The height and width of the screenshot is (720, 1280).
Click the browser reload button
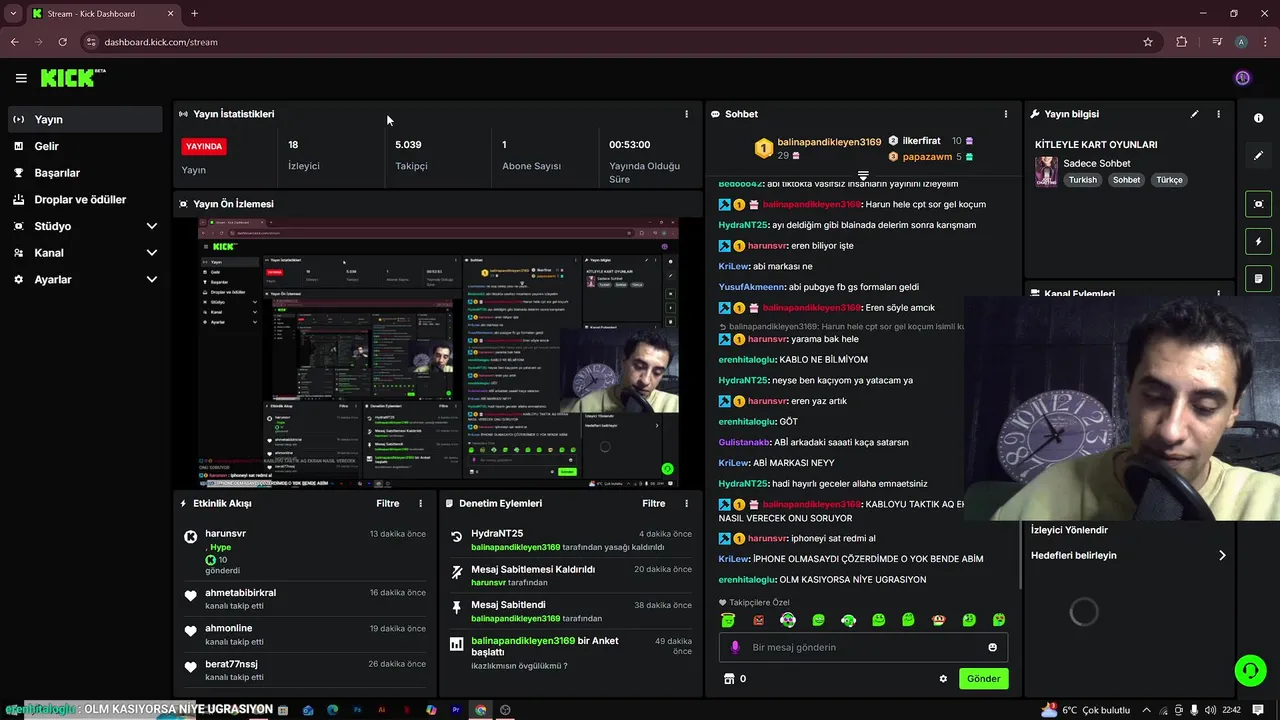[x=62, y=42]
